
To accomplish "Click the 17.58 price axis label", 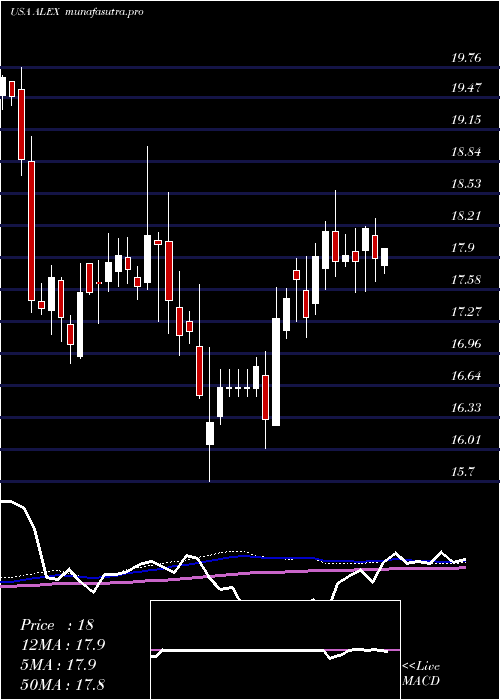I will click(x=467, y=280).
